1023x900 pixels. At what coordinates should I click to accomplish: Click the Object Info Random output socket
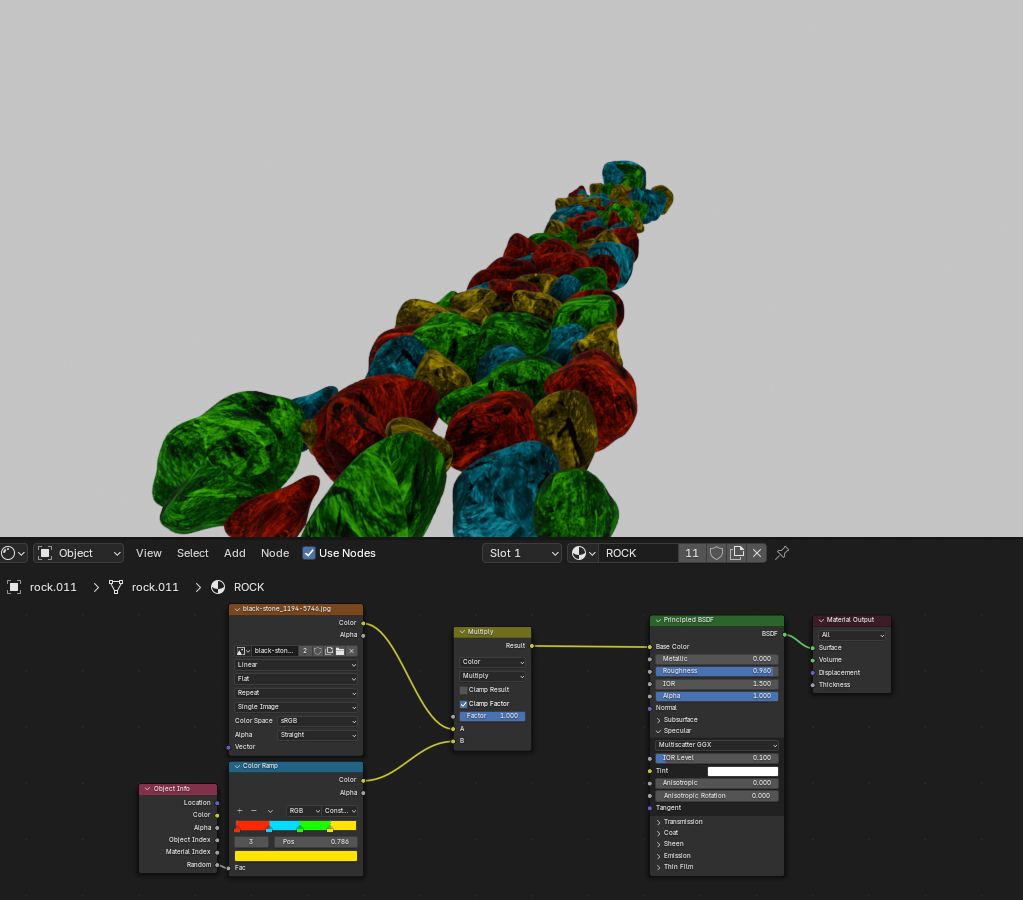click(217, 865)
